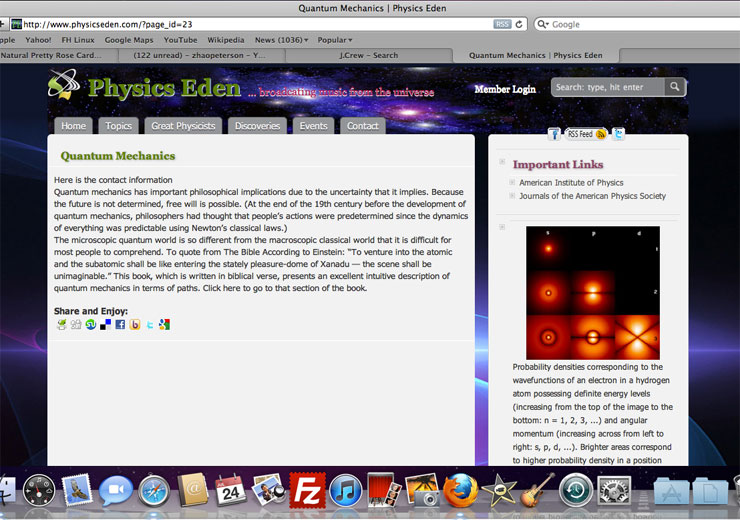The image size is (740, 520).
Task: Launch Photo Booth from the dock
Action: coord(384,490)
